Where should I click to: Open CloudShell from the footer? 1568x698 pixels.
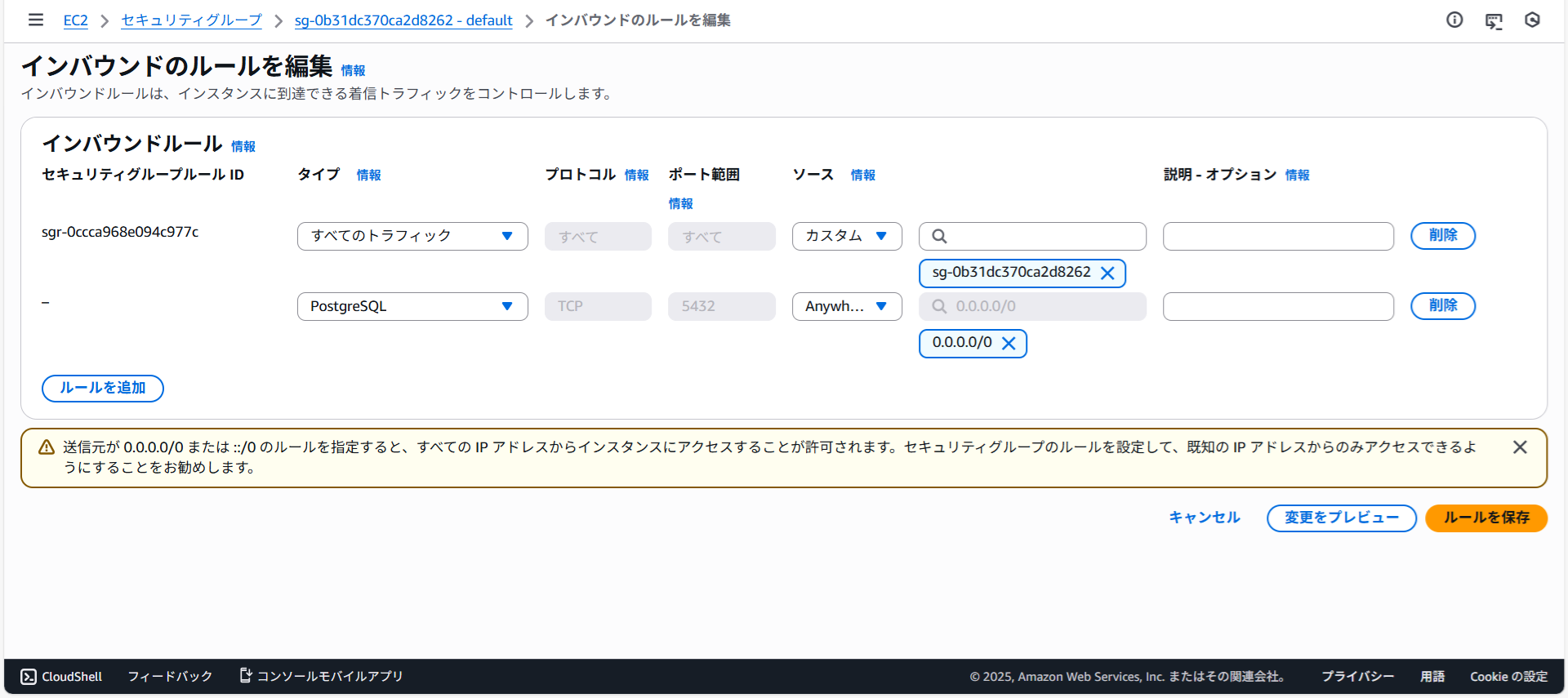click(x=62, y=676)
